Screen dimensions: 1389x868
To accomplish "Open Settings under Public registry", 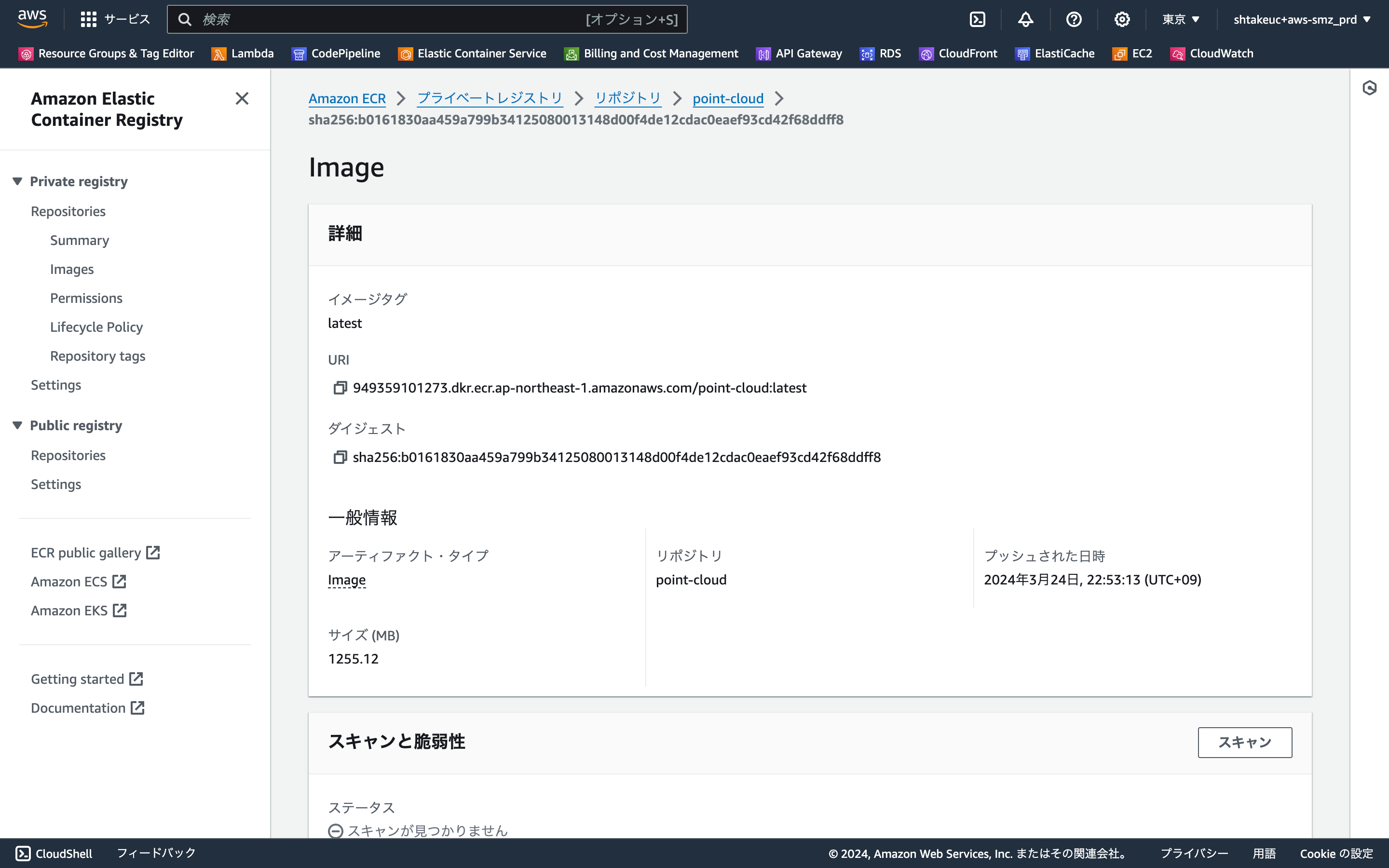I will tap(56, 485).
